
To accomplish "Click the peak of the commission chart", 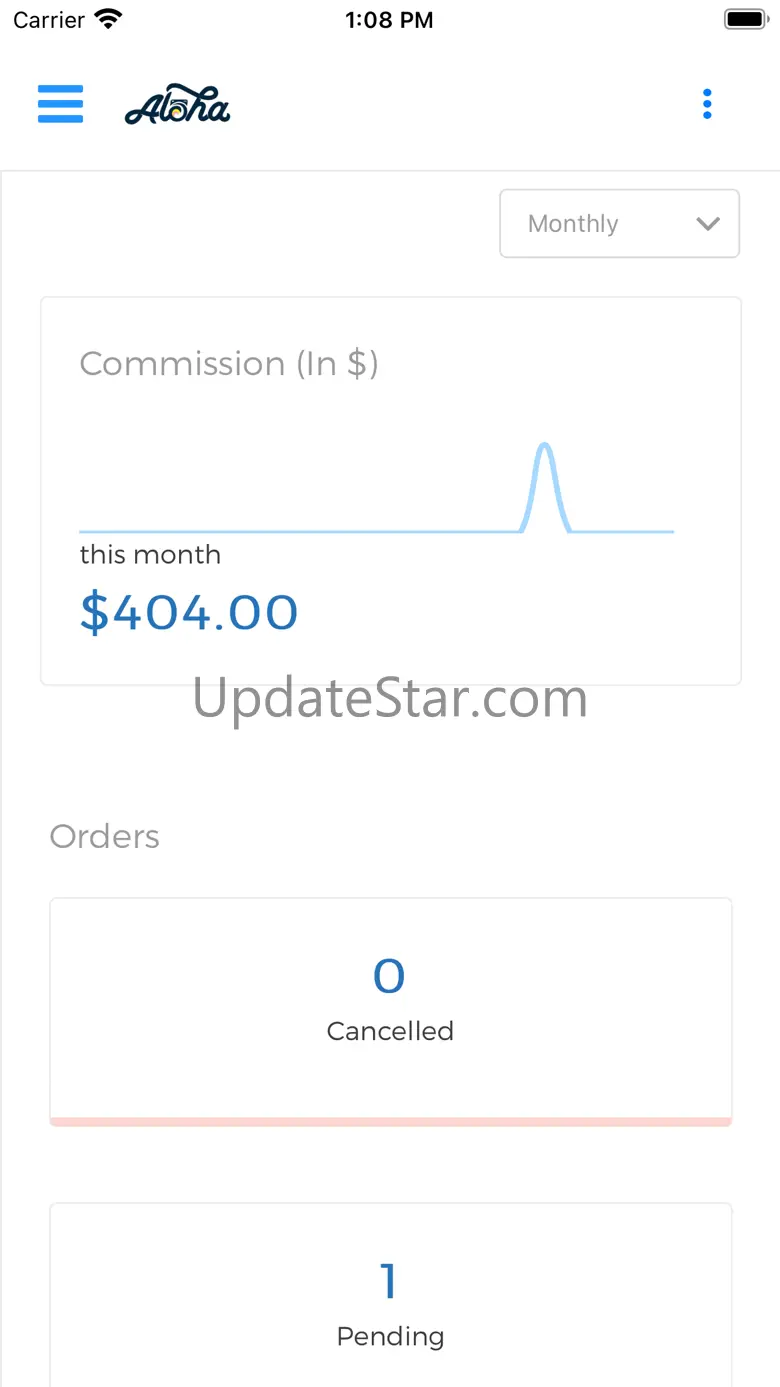I will click(x=544, y=446).
